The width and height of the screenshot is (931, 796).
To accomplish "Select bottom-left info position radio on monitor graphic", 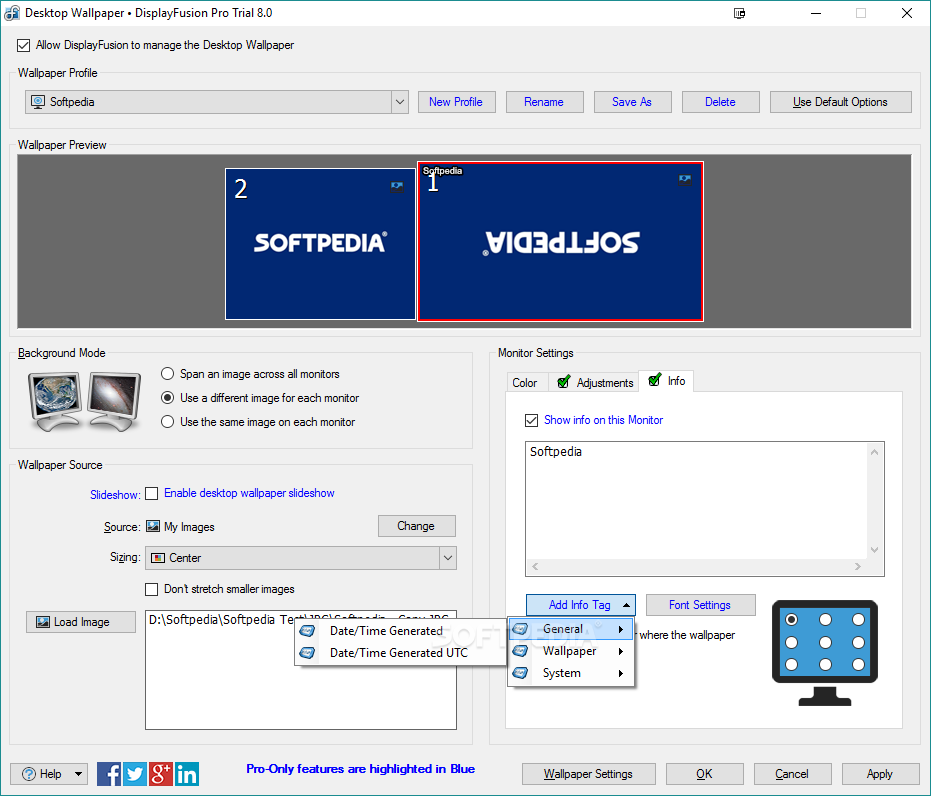I will pos(791,665).
